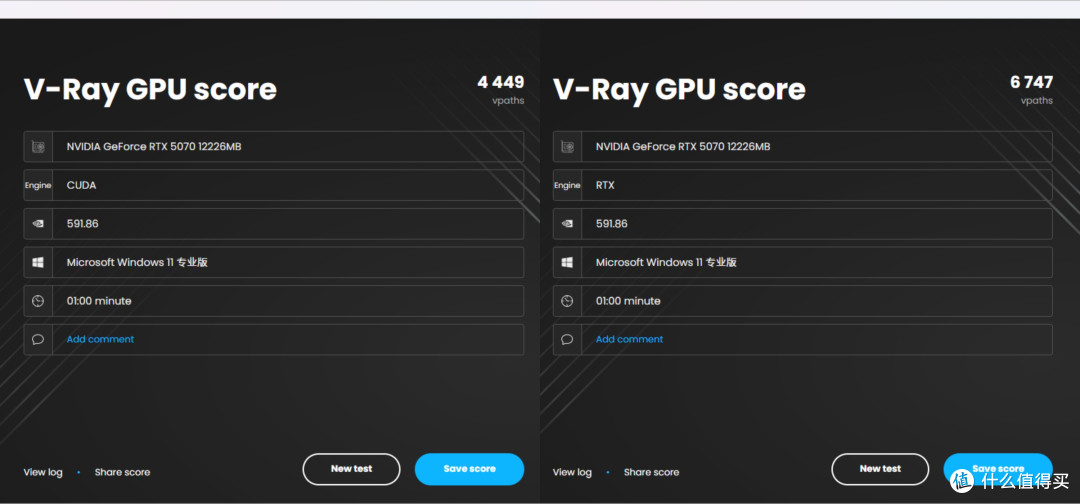Select the 4 449 vpaths score
1080x504 pixels.
tap(501, 83)
